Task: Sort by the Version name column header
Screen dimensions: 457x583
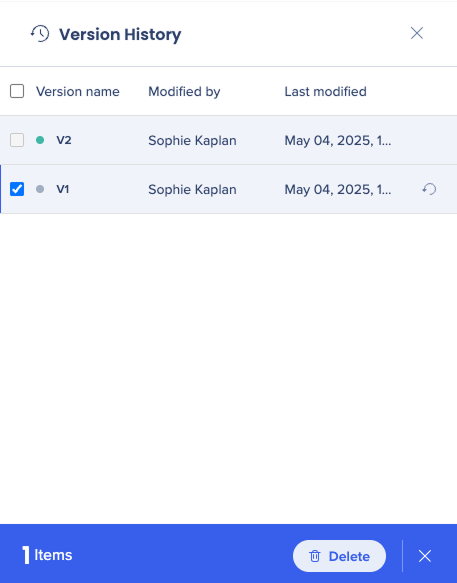Action: point(78,91)
